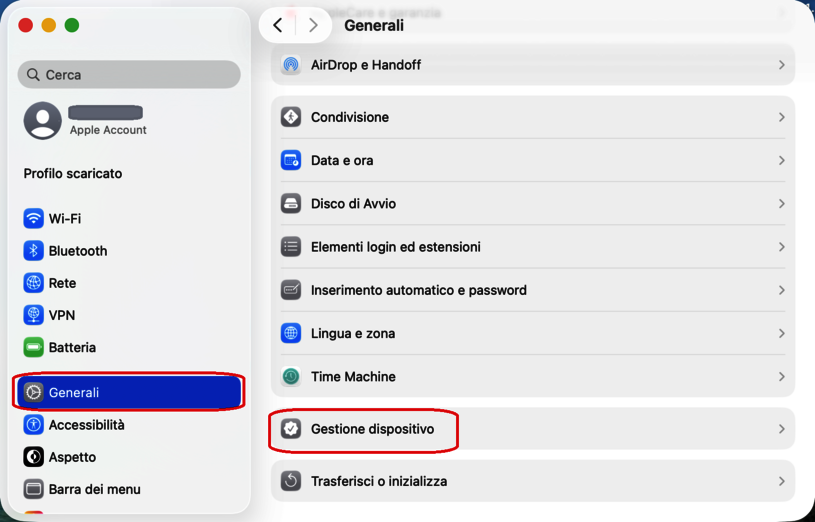
Task: Select Barra dei menu sidebar item
Action: click(94, 489)
